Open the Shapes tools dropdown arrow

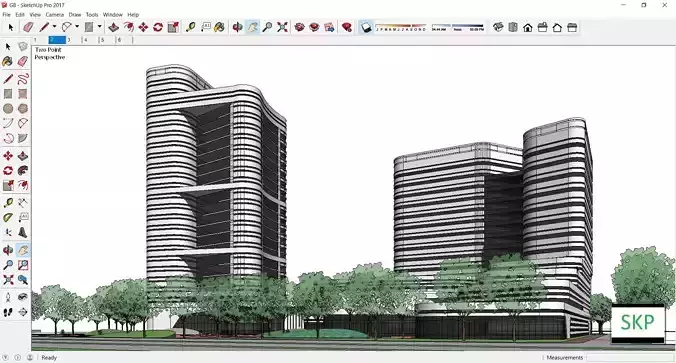pos(99,27)
